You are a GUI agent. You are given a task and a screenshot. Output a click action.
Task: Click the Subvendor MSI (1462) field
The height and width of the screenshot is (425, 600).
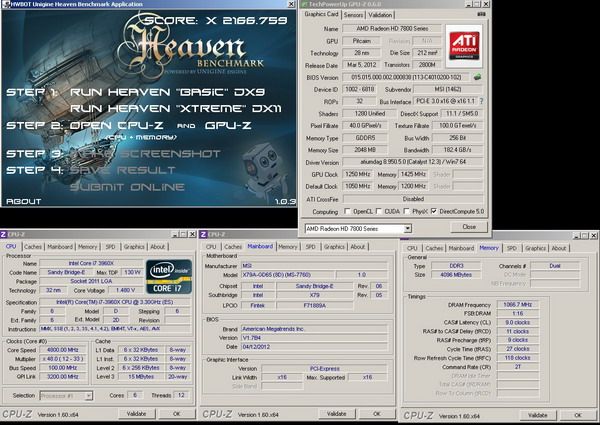448,90
